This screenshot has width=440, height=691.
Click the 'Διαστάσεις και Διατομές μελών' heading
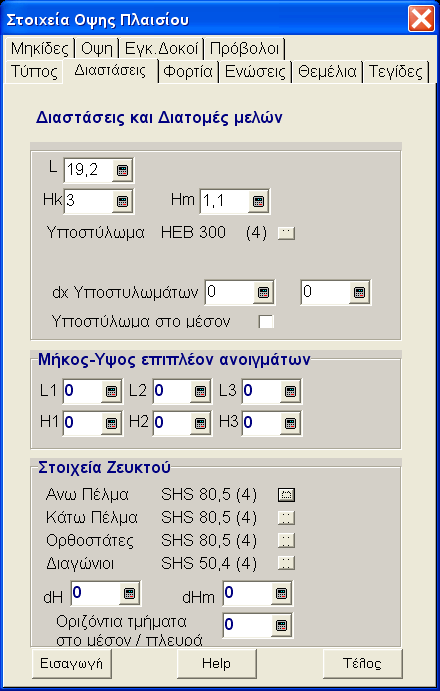click(159, 118)
